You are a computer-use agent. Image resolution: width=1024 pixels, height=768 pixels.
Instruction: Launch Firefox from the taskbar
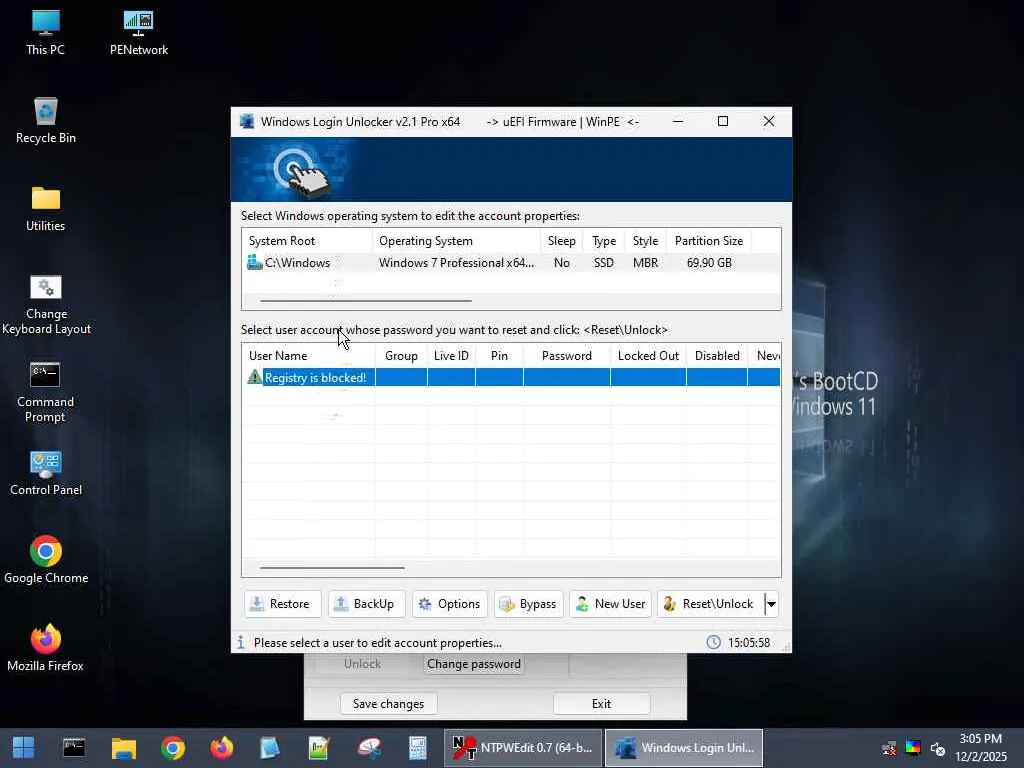222,748
